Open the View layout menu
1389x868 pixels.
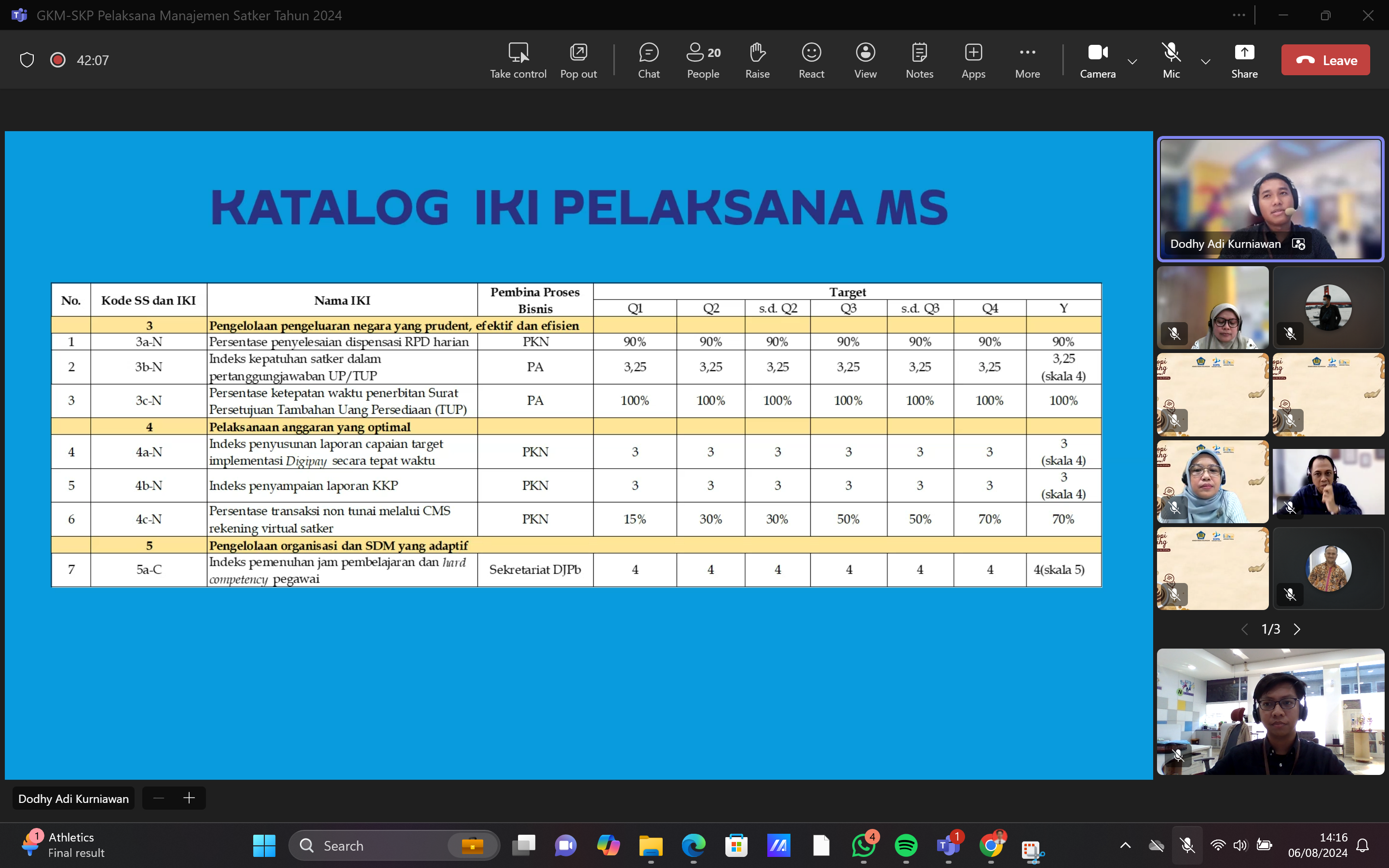click(865, 60)
